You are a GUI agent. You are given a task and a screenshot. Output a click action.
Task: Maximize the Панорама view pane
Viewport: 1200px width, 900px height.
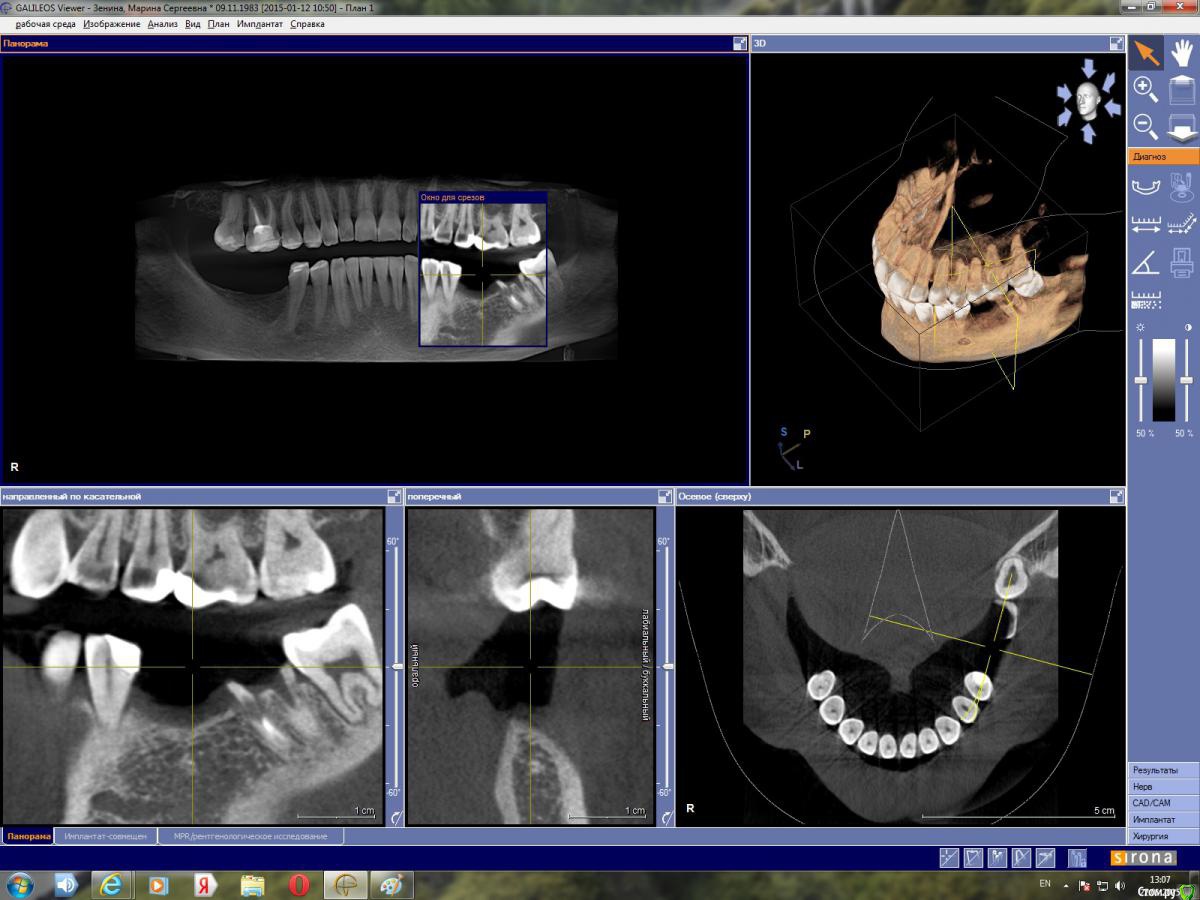(x=739, y=44)
